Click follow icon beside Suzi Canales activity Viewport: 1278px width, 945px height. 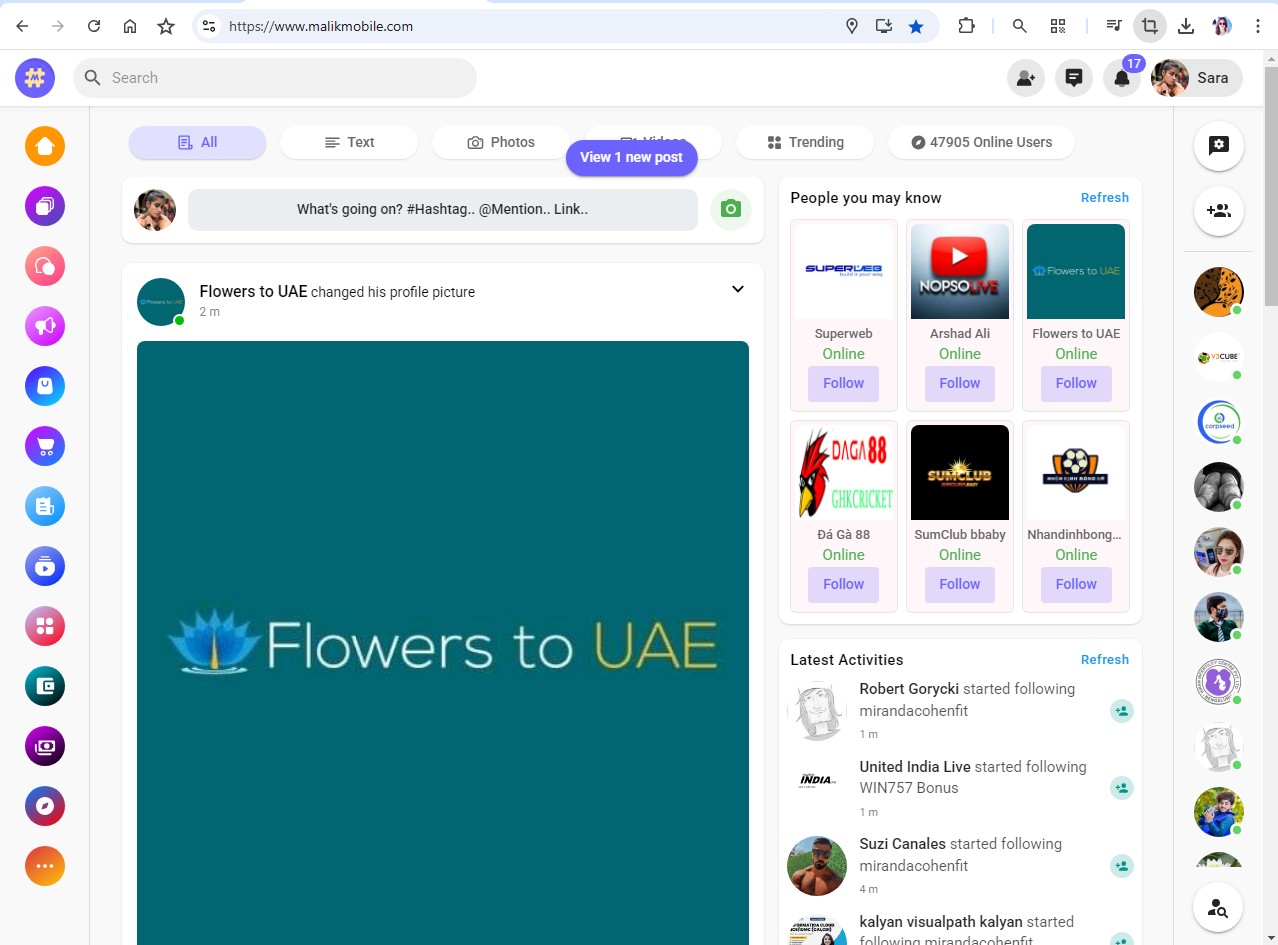[x=1122, y=866]
